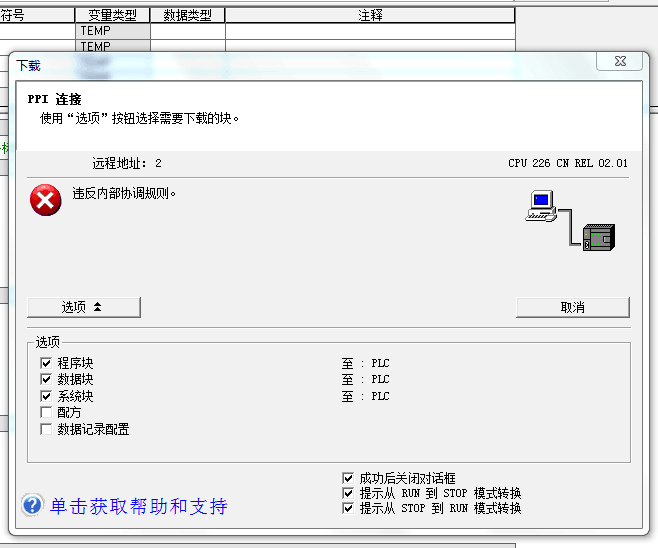Image resolution: width=658 pixels, height=548 pixels.
Task: Open the 单击获取帮助和支持 link
Action: (x=139, y=506)
